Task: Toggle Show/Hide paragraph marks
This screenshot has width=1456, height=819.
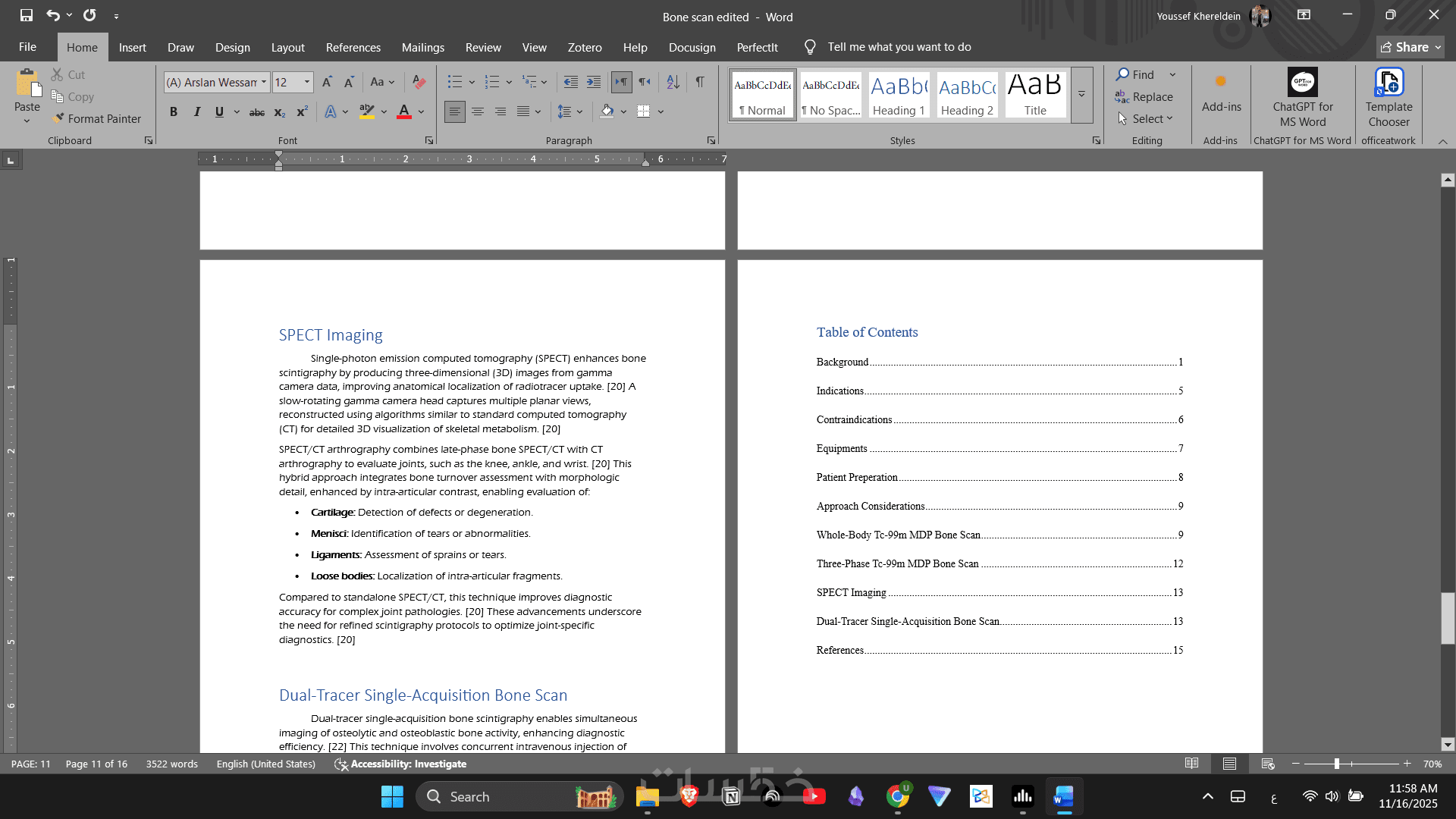Action: [x=700, y=82]
